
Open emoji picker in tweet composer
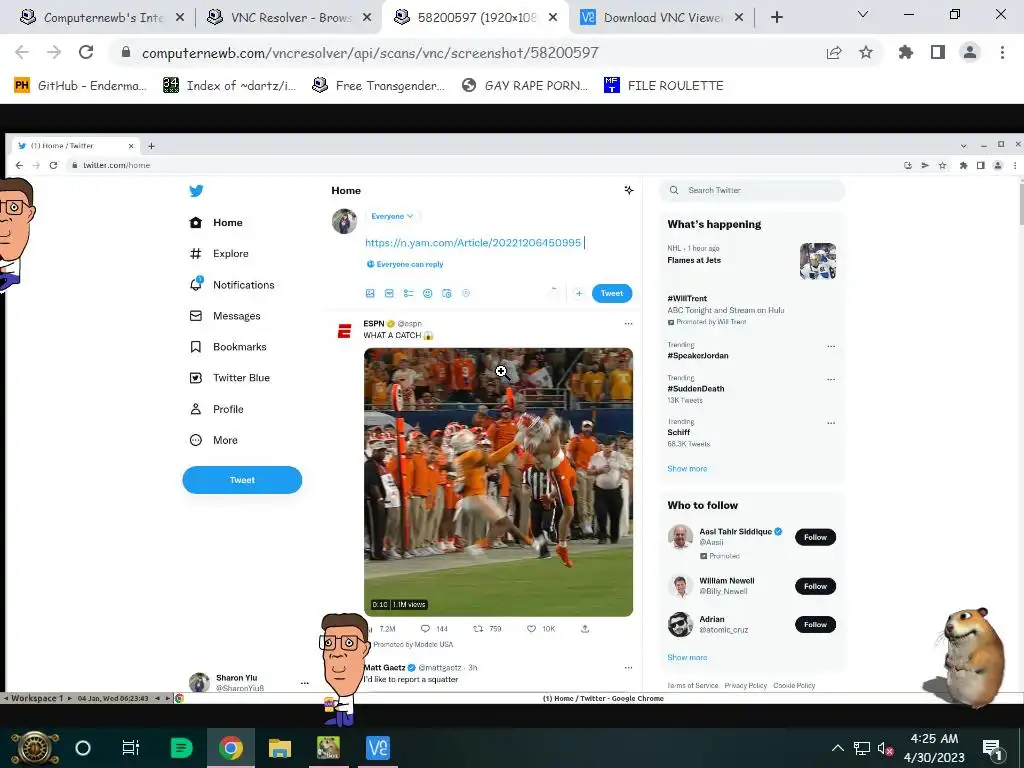click(428, 293)
